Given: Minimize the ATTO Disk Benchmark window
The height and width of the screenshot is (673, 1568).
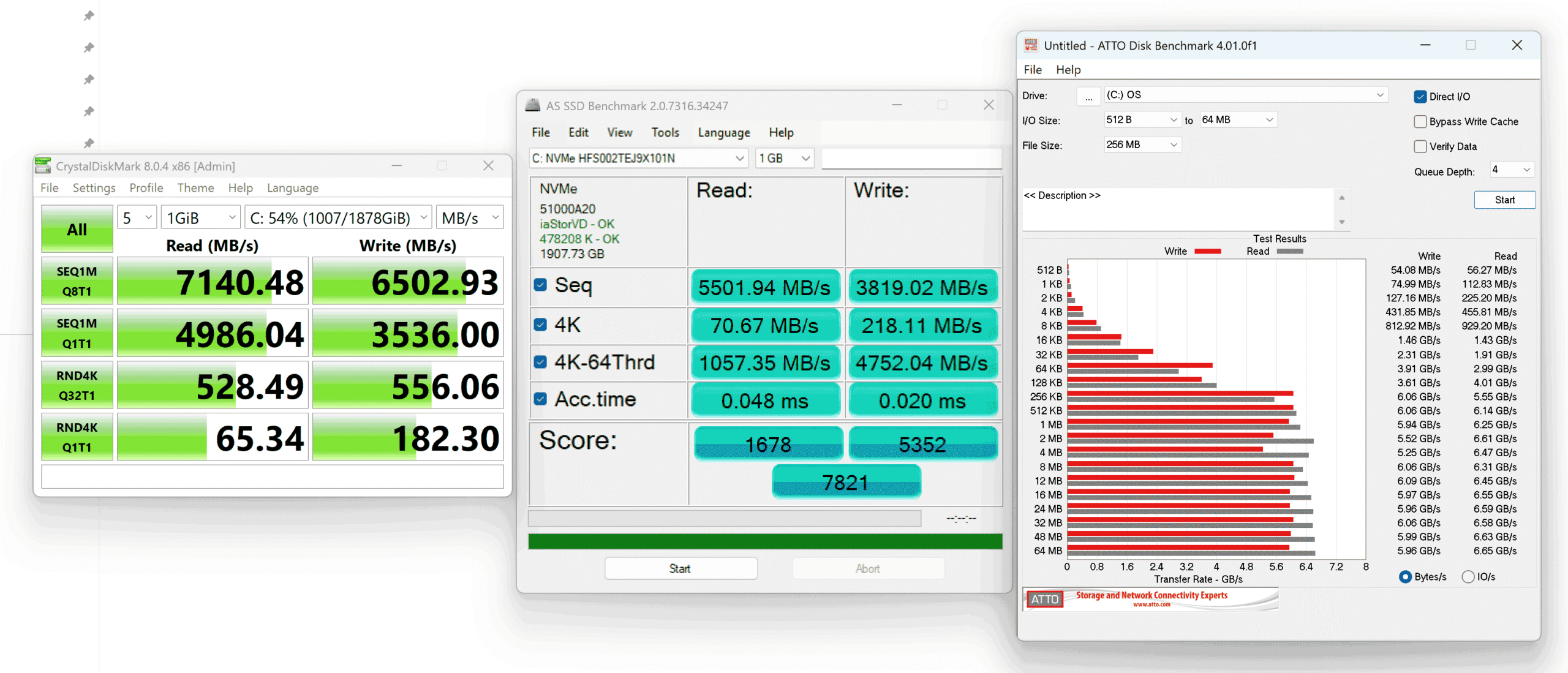Looking at the screenshot, I should pos(1425,45).
